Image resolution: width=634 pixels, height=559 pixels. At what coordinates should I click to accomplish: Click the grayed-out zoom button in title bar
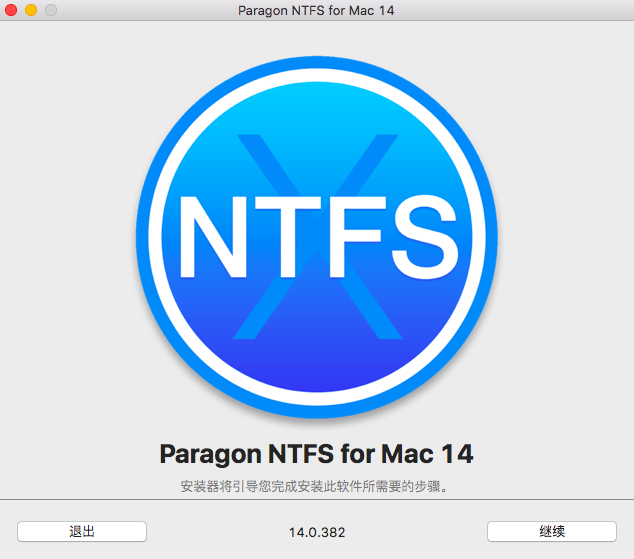[50, 10]
